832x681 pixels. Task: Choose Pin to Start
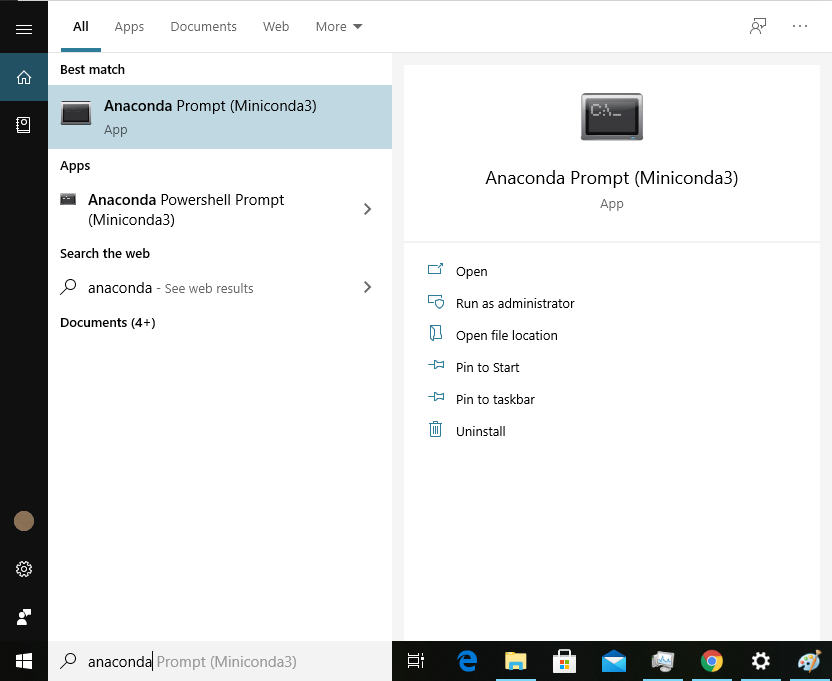click(487, 367)
